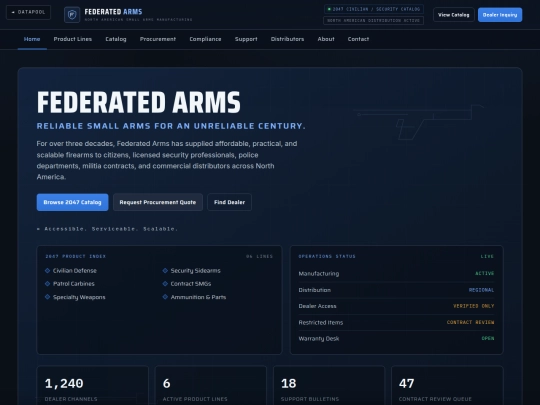
Task: Open the Catalog nav item
Action: (x=116, y=39)
